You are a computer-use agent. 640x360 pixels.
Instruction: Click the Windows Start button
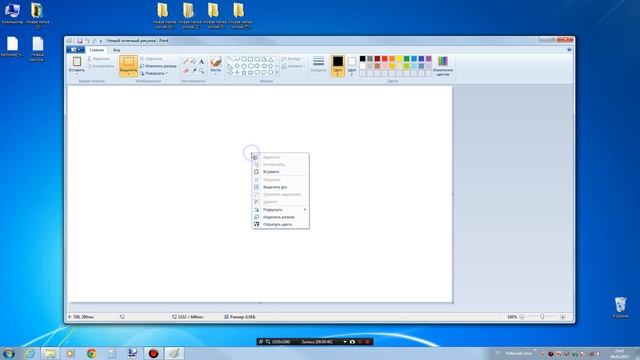click(x=9, y=353)
